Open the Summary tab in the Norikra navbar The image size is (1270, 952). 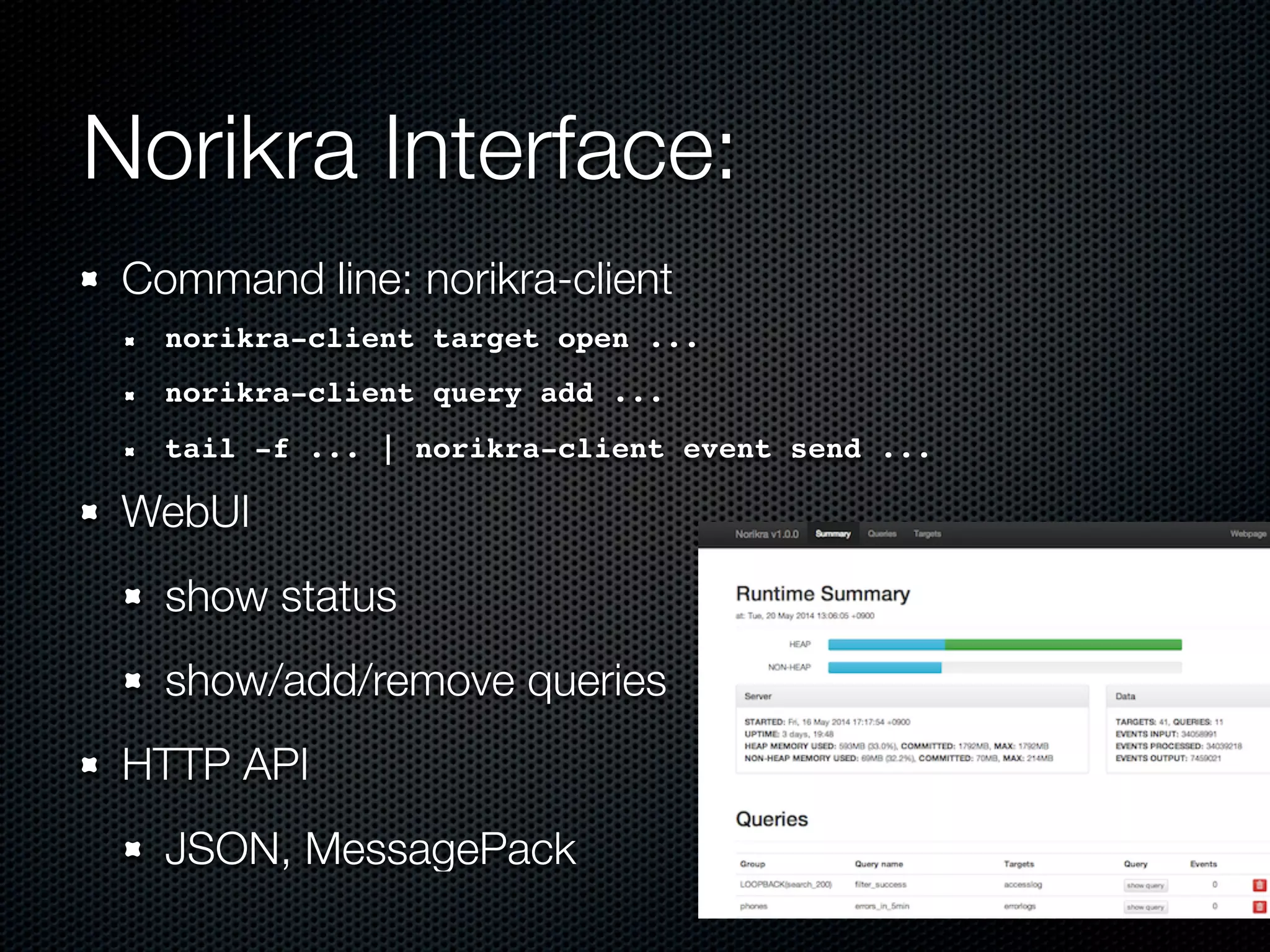click(833, 534)
